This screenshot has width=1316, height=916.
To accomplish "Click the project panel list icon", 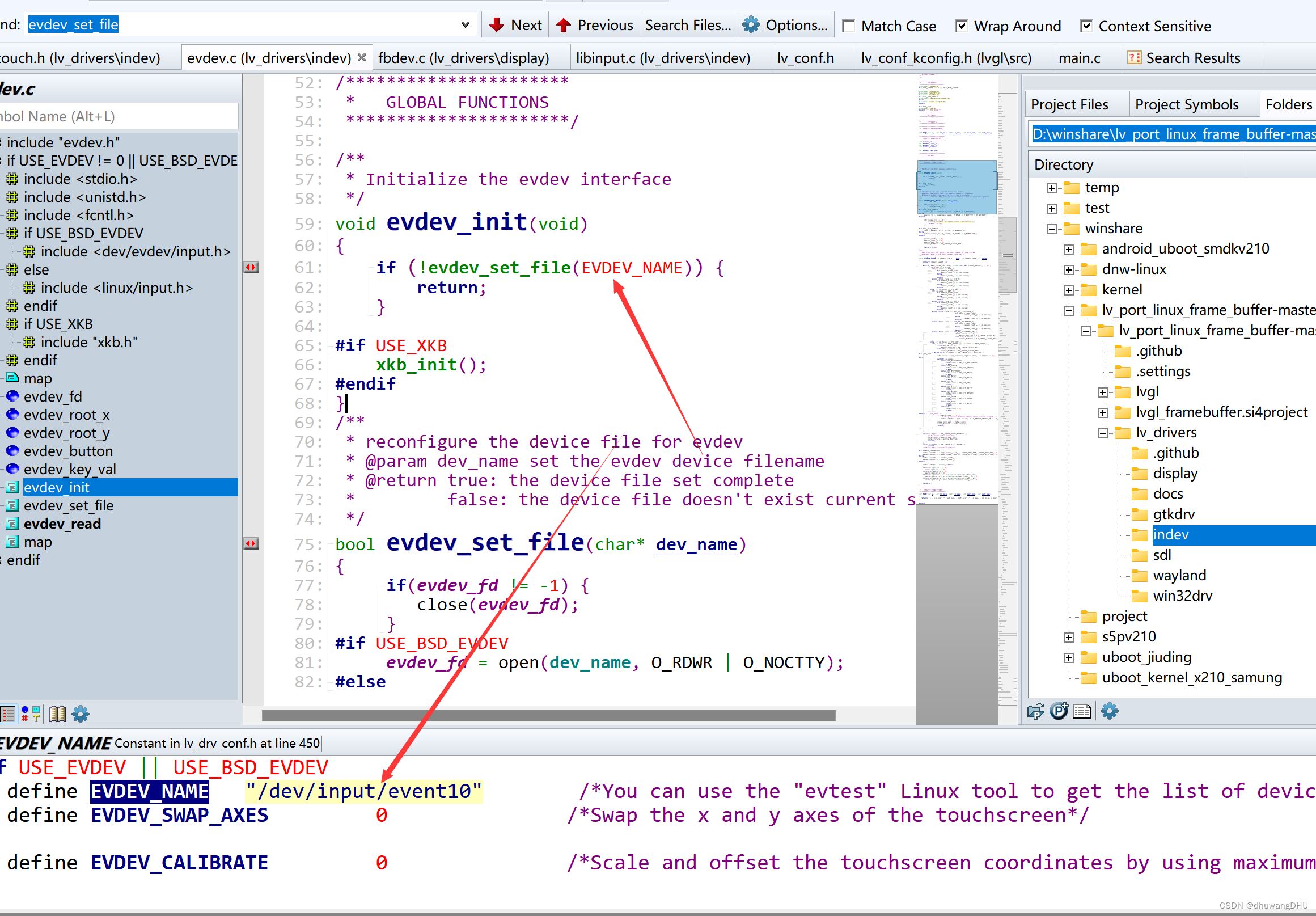I will coord(1082,711).
